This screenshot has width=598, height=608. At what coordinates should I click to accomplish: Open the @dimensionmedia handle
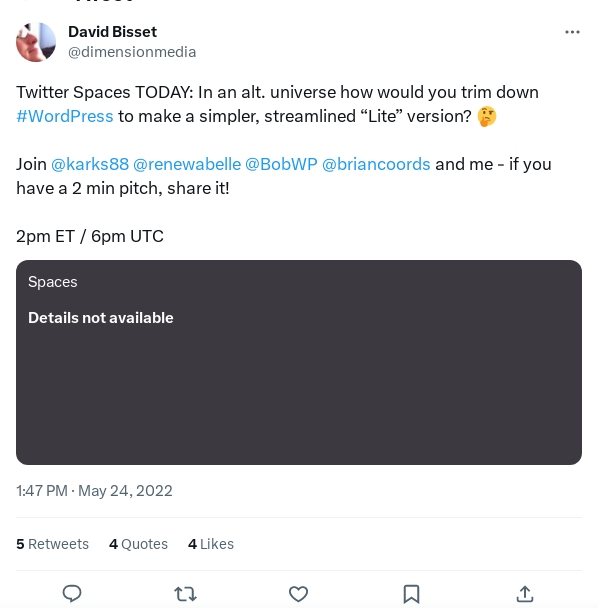[132, 52]
